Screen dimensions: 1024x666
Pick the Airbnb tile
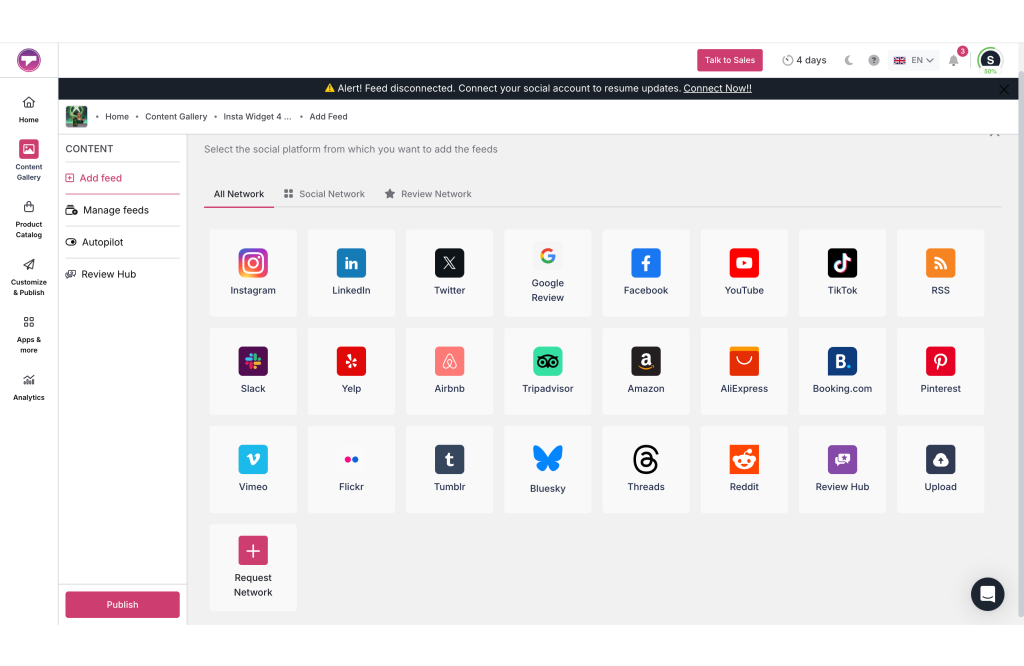pyautogui.click(x=449, y=371)
